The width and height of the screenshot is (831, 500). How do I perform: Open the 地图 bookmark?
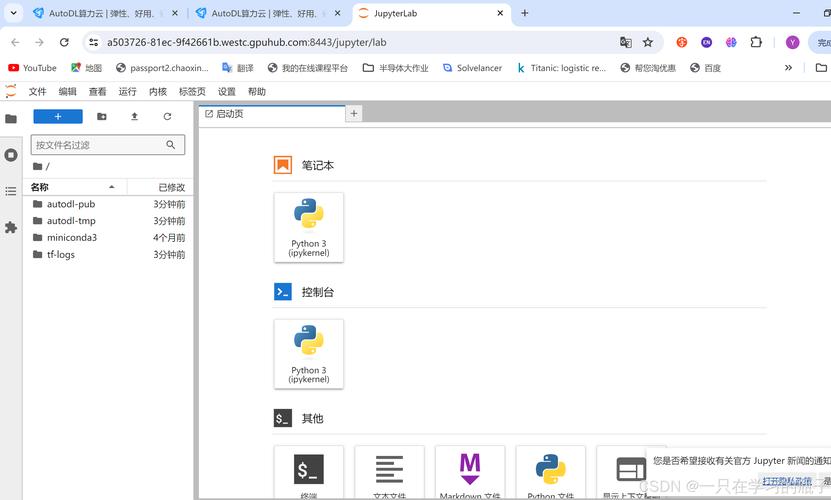(86, 68)
